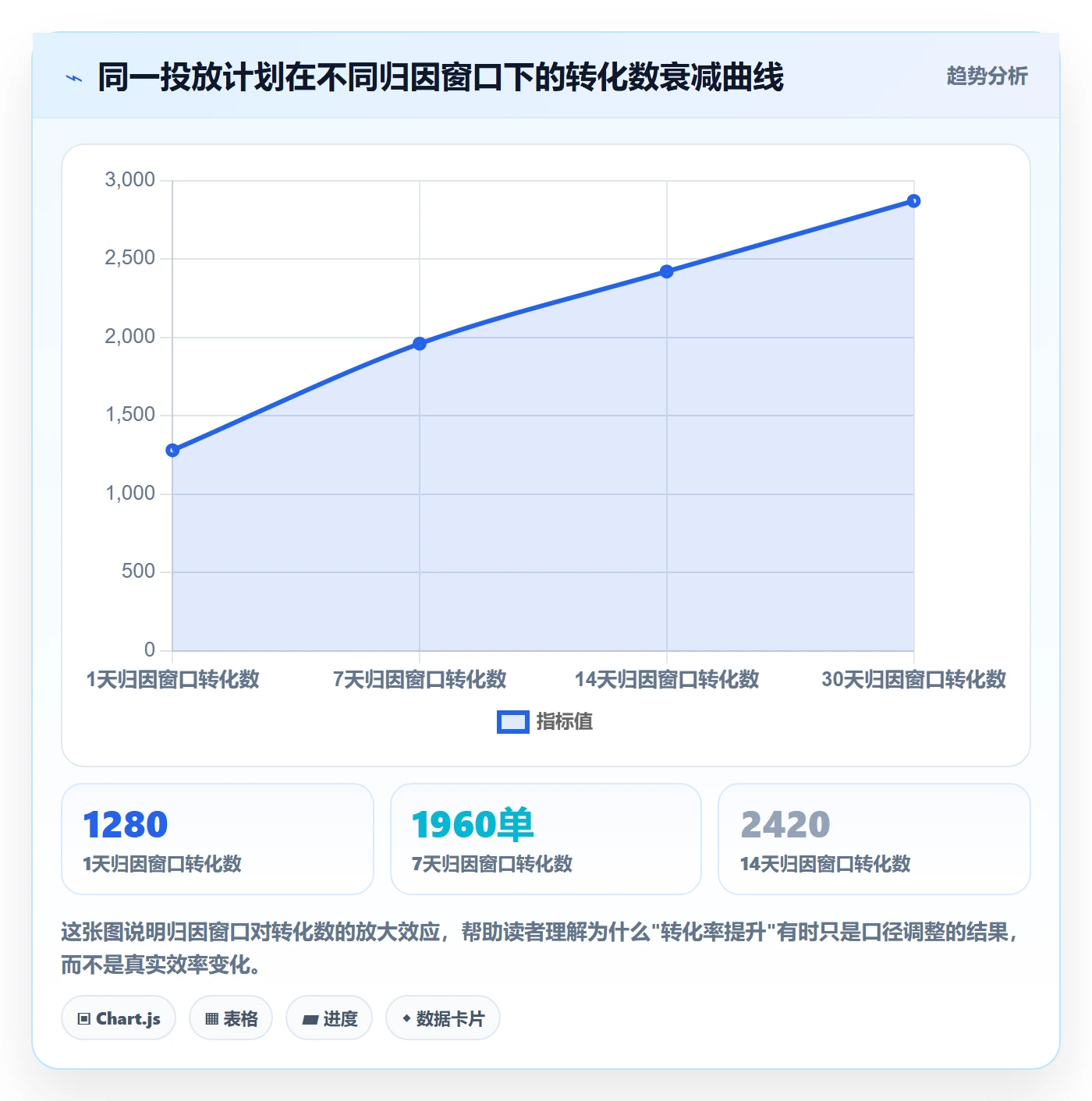Click the x-axis label 14天归因窗口转化数
Image resolution: width=1092 pixels, height=1101 pixels.
click(667, 679)
